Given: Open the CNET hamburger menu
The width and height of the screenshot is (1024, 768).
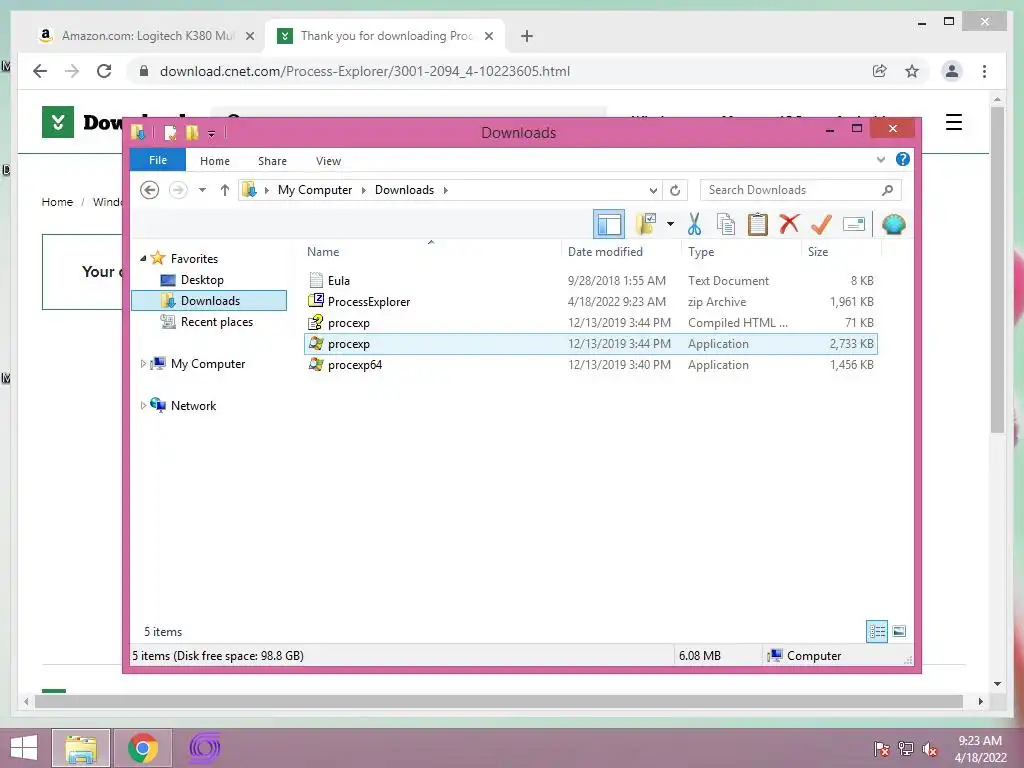Looking at the screenshot, I should (x=953, y=122).
